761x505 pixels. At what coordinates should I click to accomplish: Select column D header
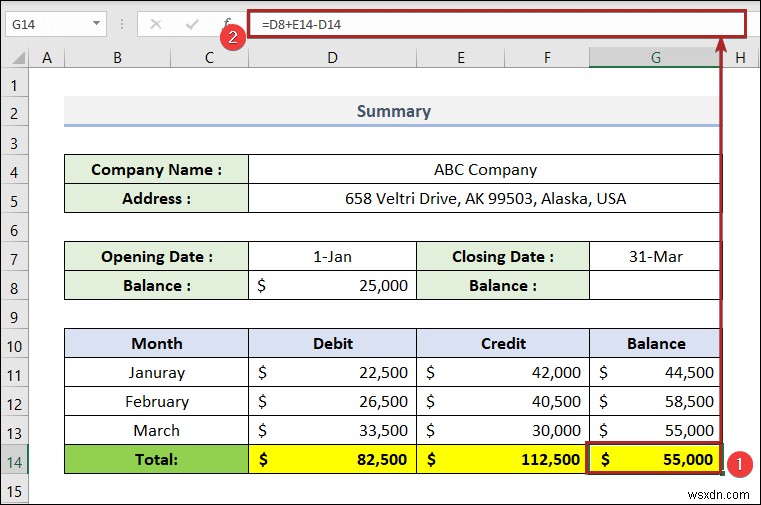coord(332,58)
